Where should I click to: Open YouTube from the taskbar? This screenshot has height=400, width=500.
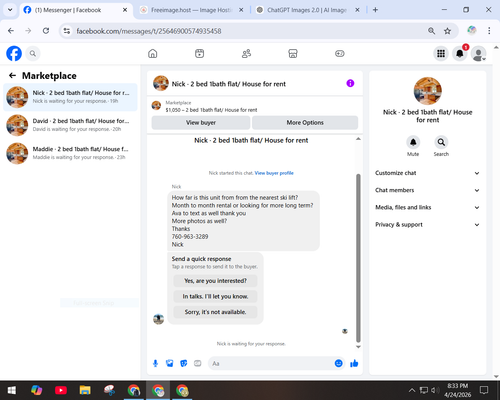click(61, 390)
